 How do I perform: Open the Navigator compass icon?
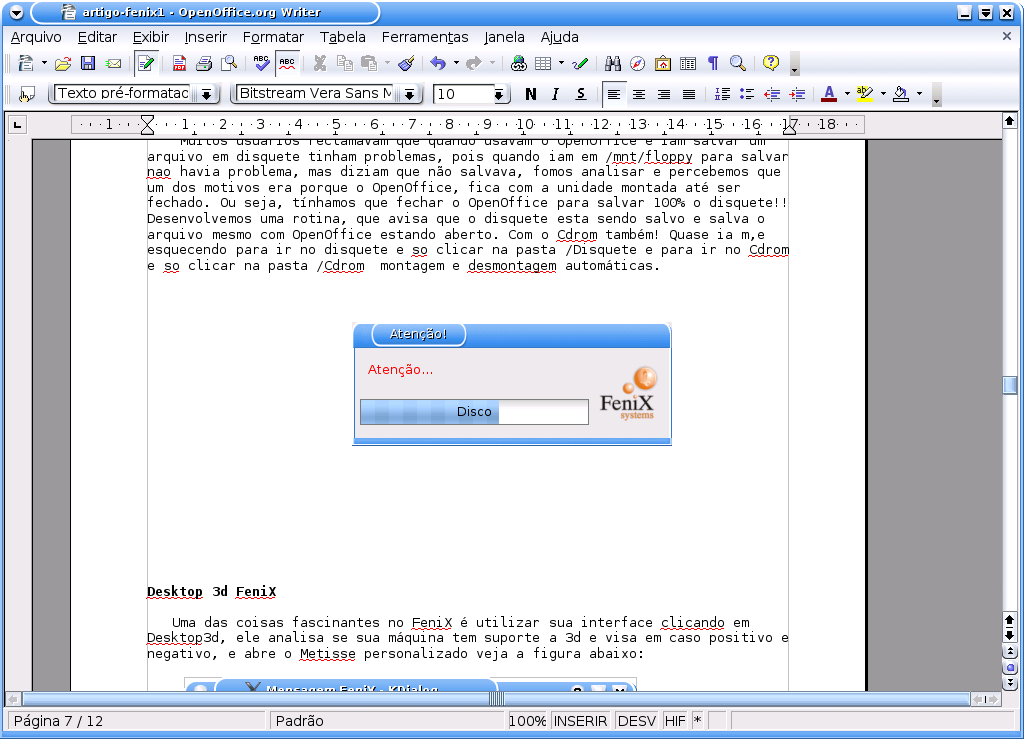[637, 63]
